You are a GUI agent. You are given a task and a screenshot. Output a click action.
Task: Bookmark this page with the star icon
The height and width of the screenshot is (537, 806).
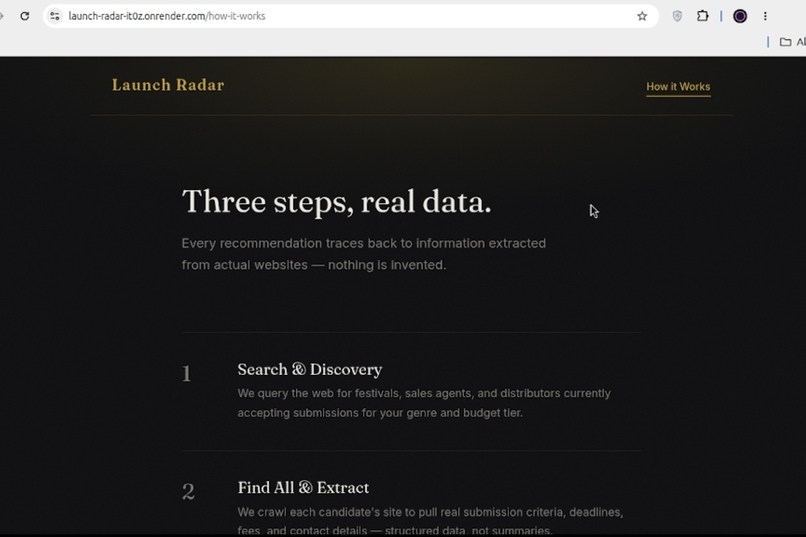click(x=642, y=16)
